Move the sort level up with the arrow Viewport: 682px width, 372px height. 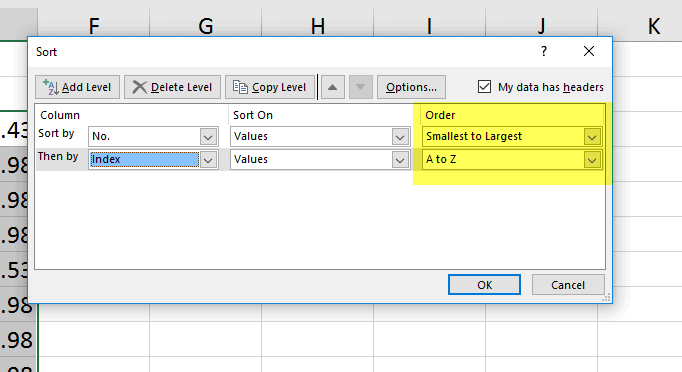pos(333,87)
